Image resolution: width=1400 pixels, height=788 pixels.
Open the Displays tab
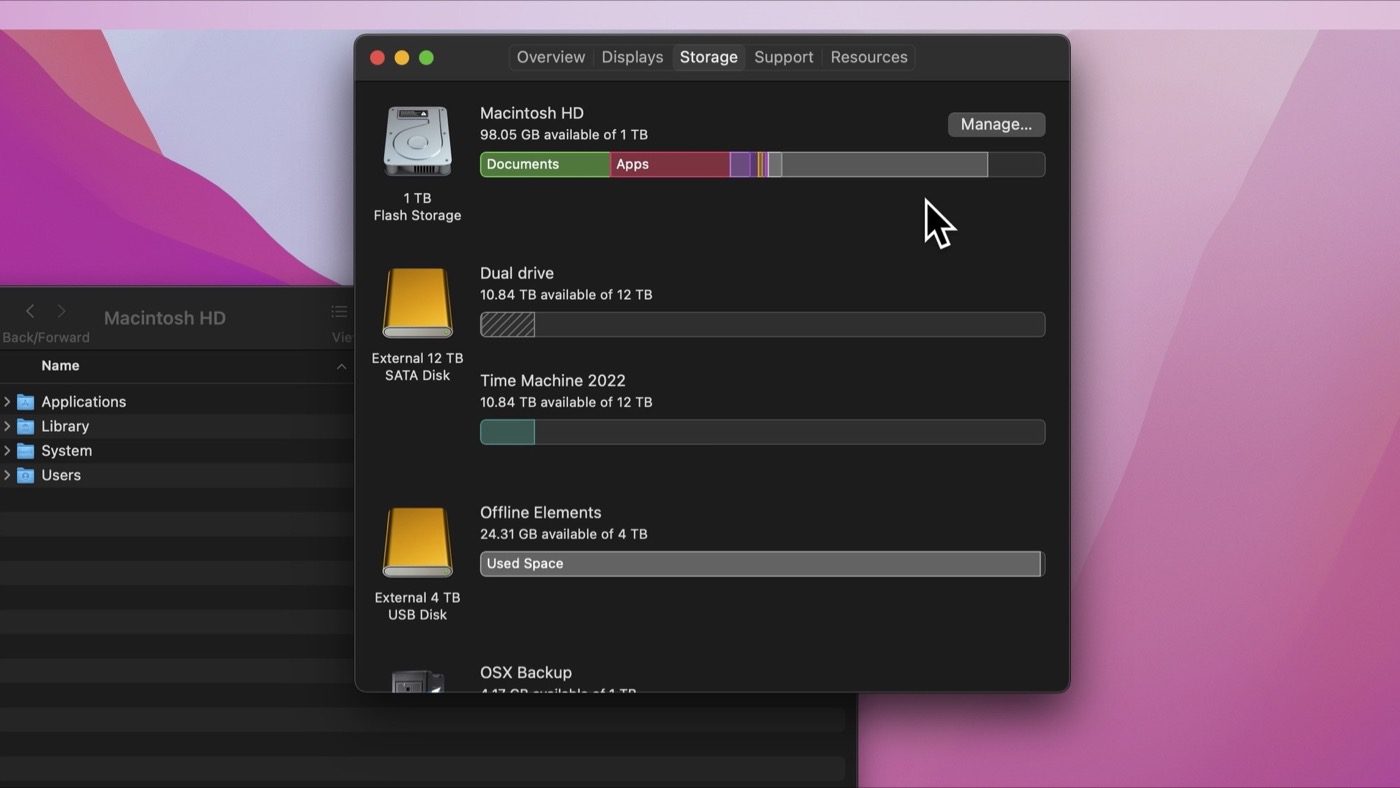[632, 57]
